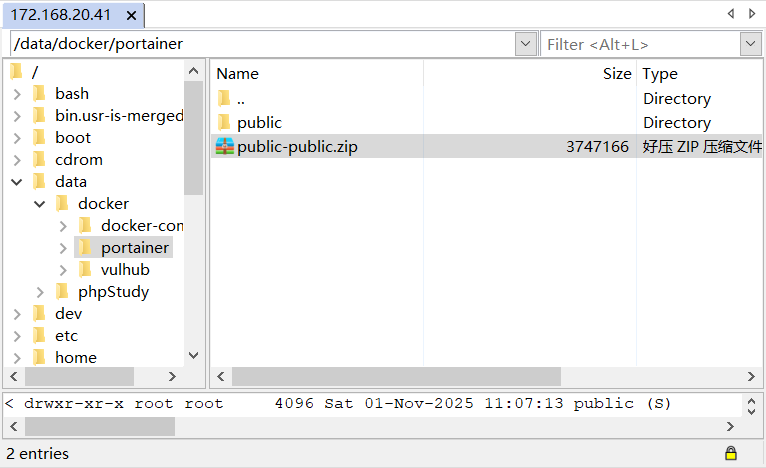The height and width of the screenshot is (468, 766).
Task: Click the root folder icon in tree
Action: (x=16, y=72)
